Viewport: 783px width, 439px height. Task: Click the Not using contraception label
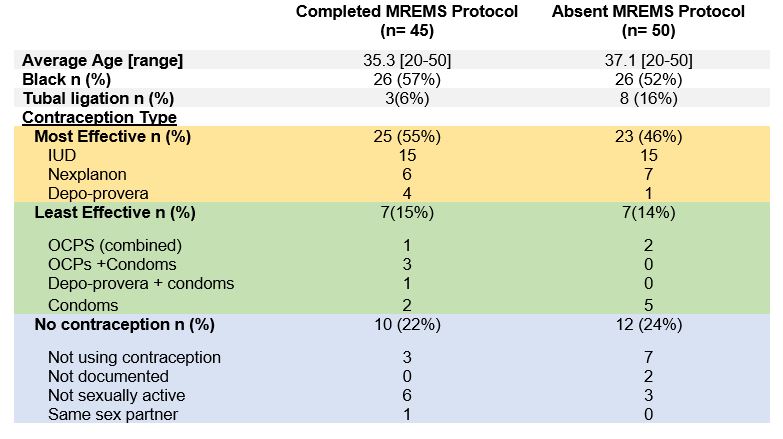[134, 357]
